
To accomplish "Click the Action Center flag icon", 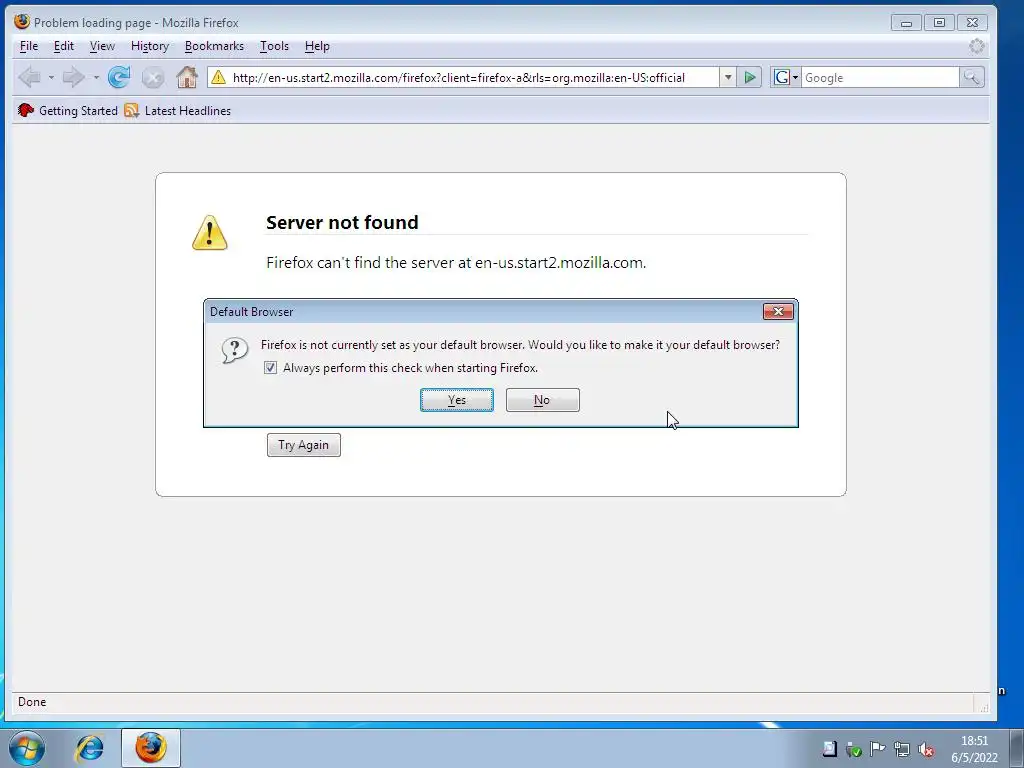I will [878, 749].
